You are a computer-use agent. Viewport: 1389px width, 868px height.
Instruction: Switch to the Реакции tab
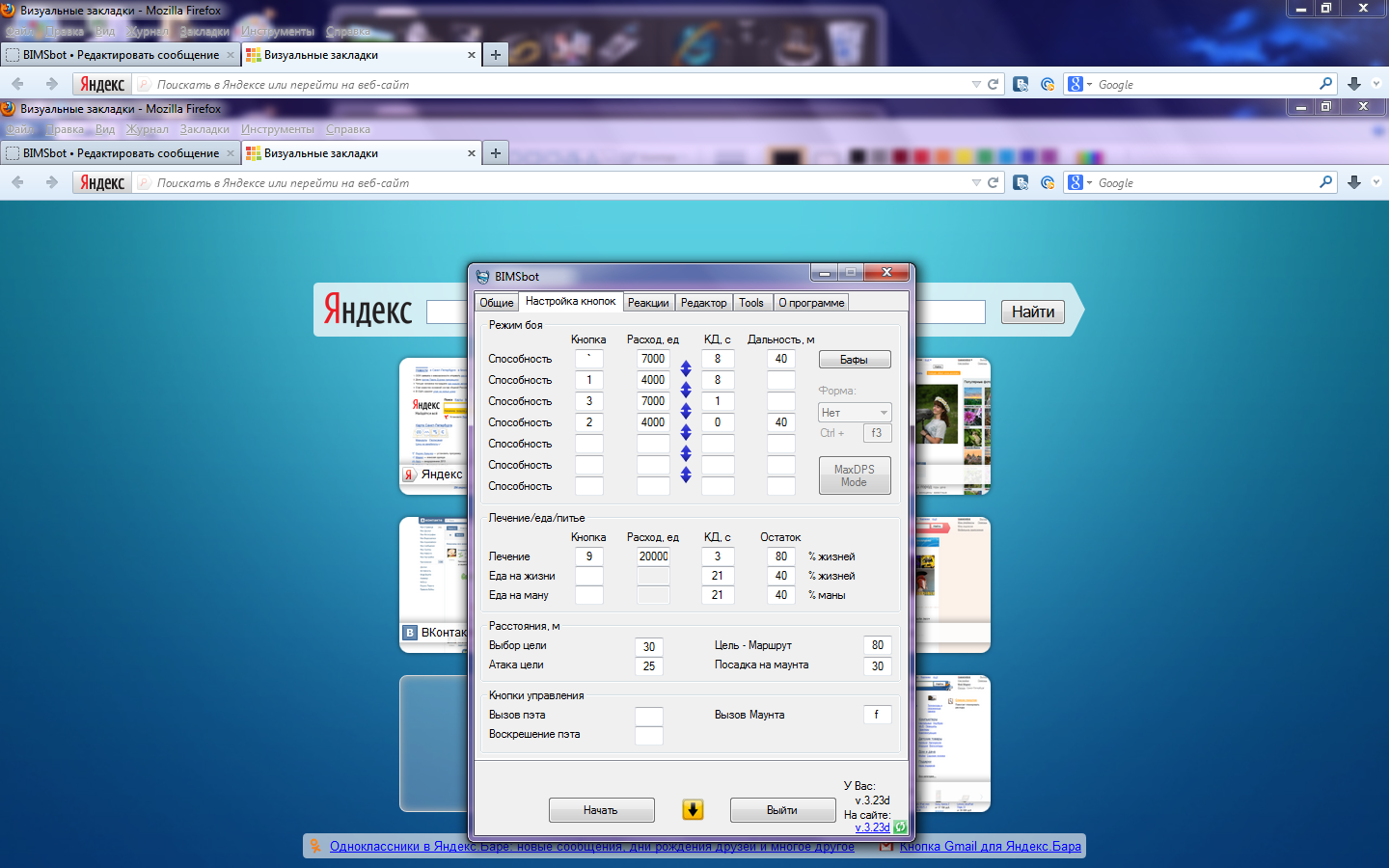pos(648,303)
